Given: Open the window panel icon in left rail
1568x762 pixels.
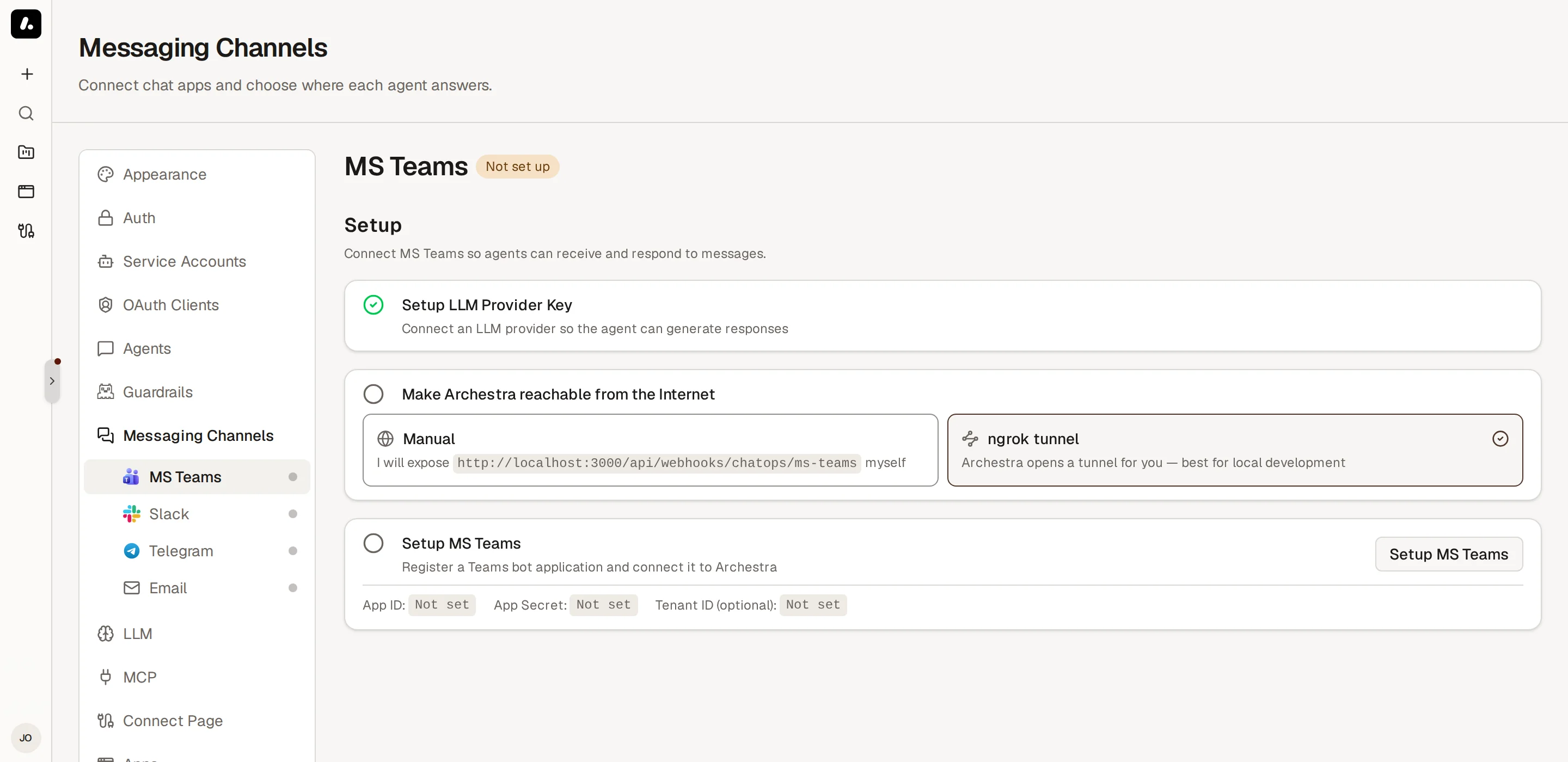Looking at the screenshot, I should (x=26, y=192).
